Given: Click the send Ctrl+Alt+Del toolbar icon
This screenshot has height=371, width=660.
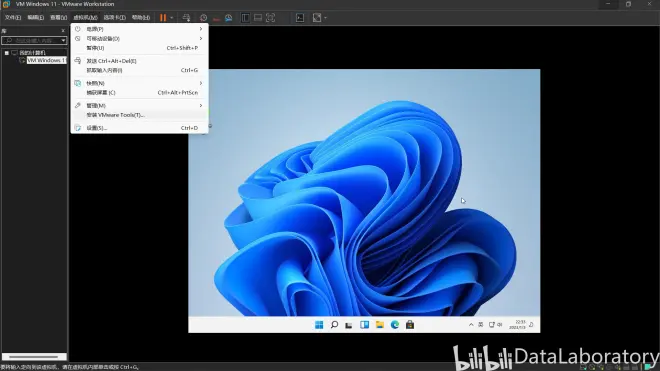Looking at the screenshot, I should (186, 18).
